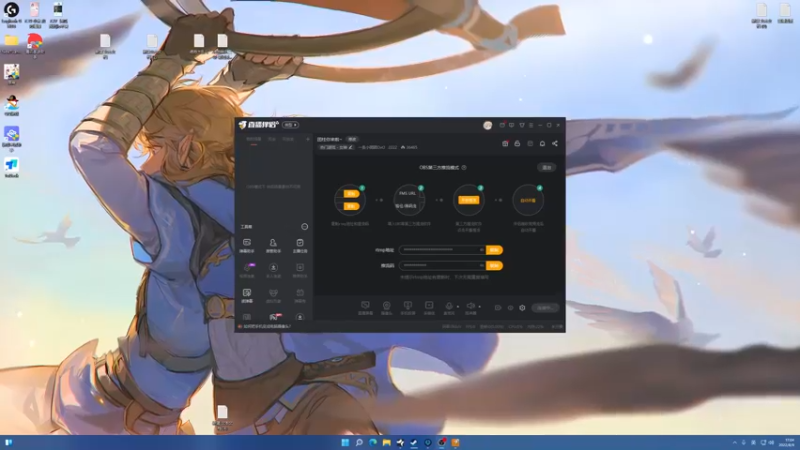Open the Windows Start menu
The height and width of the screenshot is (450, 800).
point(345,442)
